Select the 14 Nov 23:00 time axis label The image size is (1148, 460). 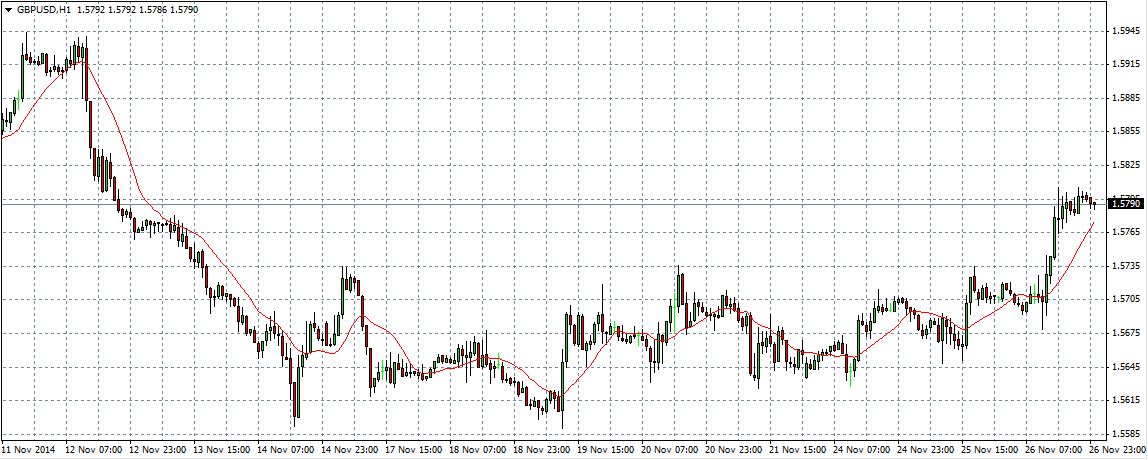[x=349, y=451]
